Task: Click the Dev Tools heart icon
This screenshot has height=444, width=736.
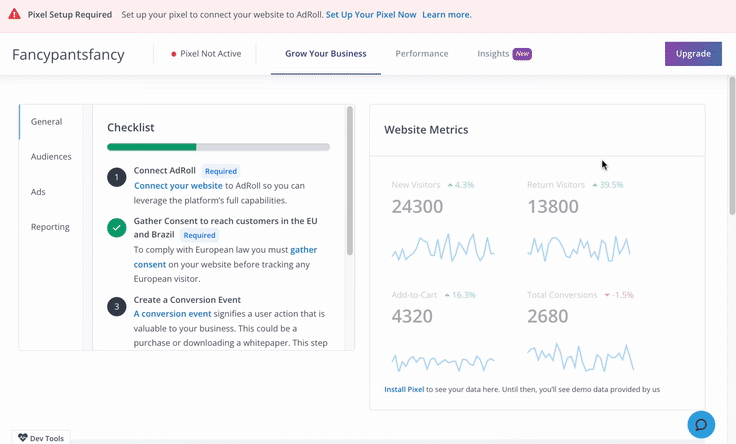Action: click(23, 438)
